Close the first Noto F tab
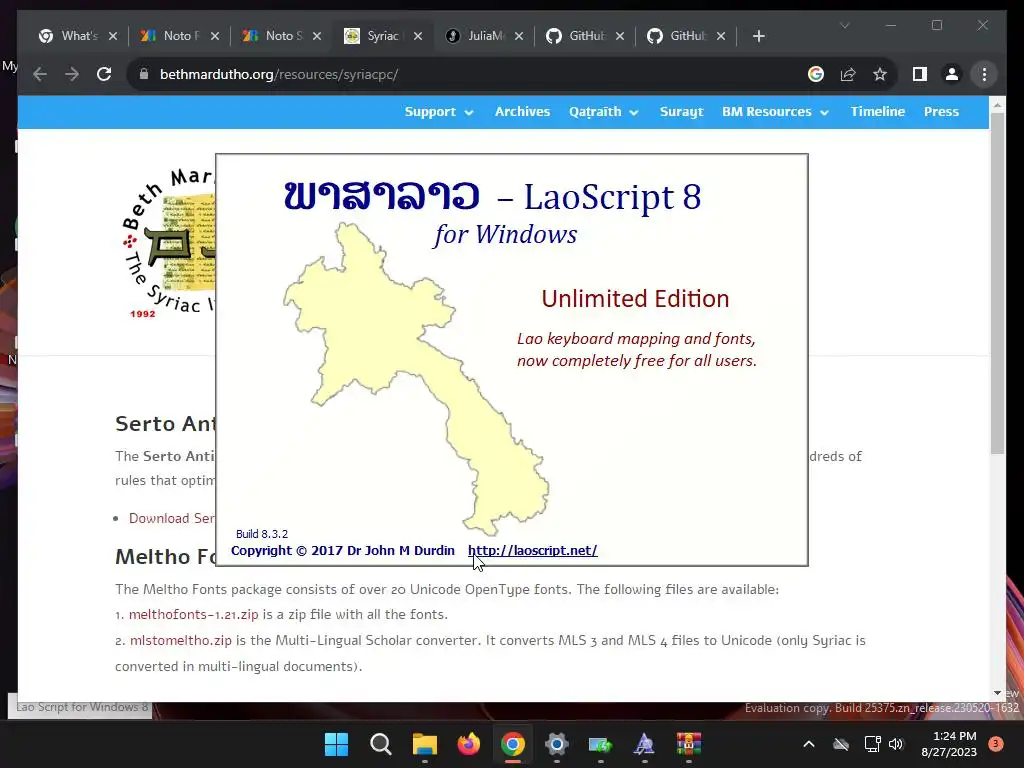This screenshot has height=768, width=1024. (x=215, y=36)
